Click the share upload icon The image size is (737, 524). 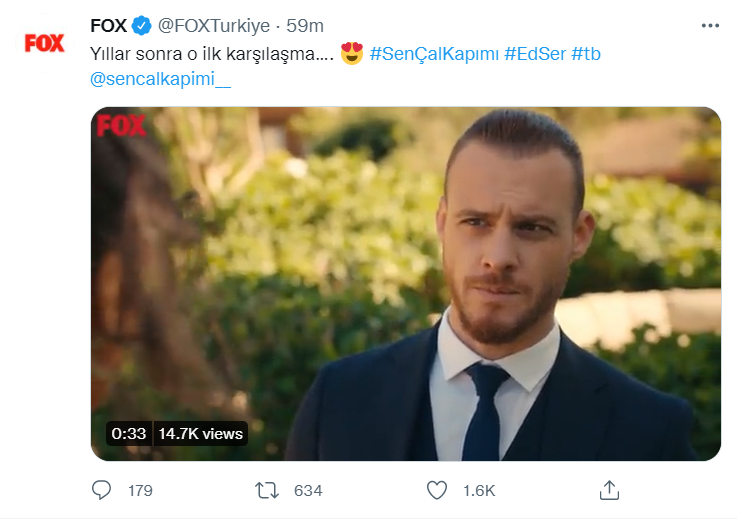(609, 490)
